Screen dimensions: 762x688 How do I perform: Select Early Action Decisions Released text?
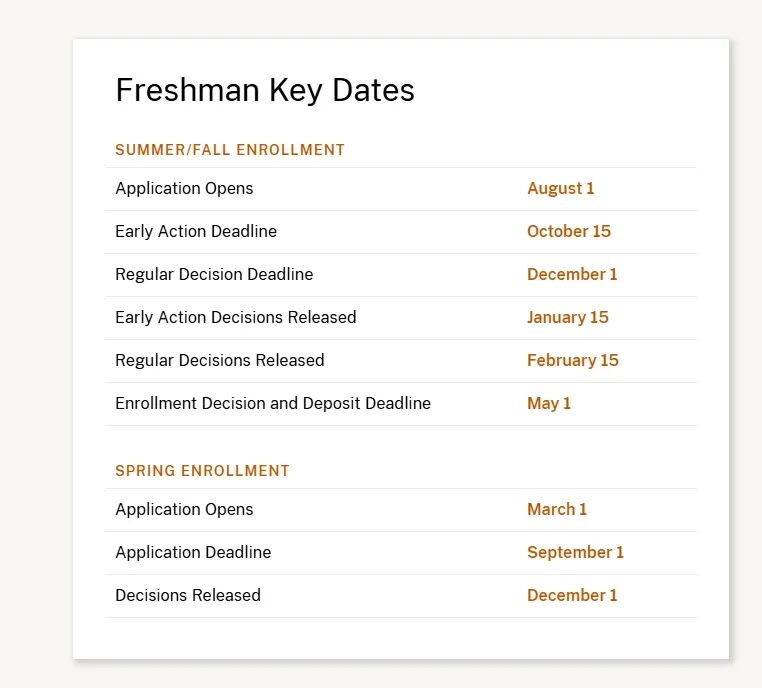(236, 317)
